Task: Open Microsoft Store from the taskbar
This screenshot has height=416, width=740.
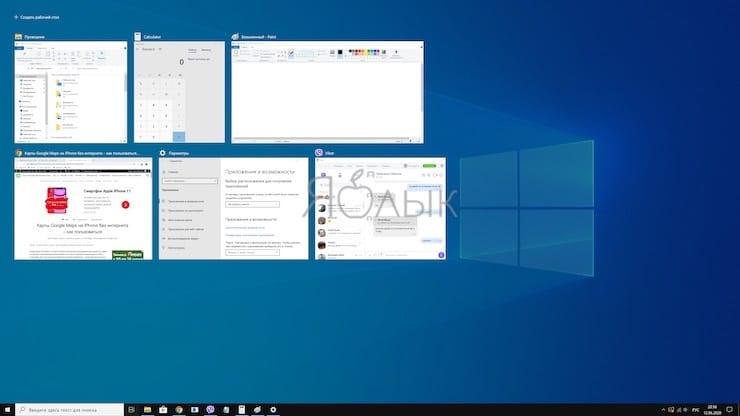Action: point(163,409)
